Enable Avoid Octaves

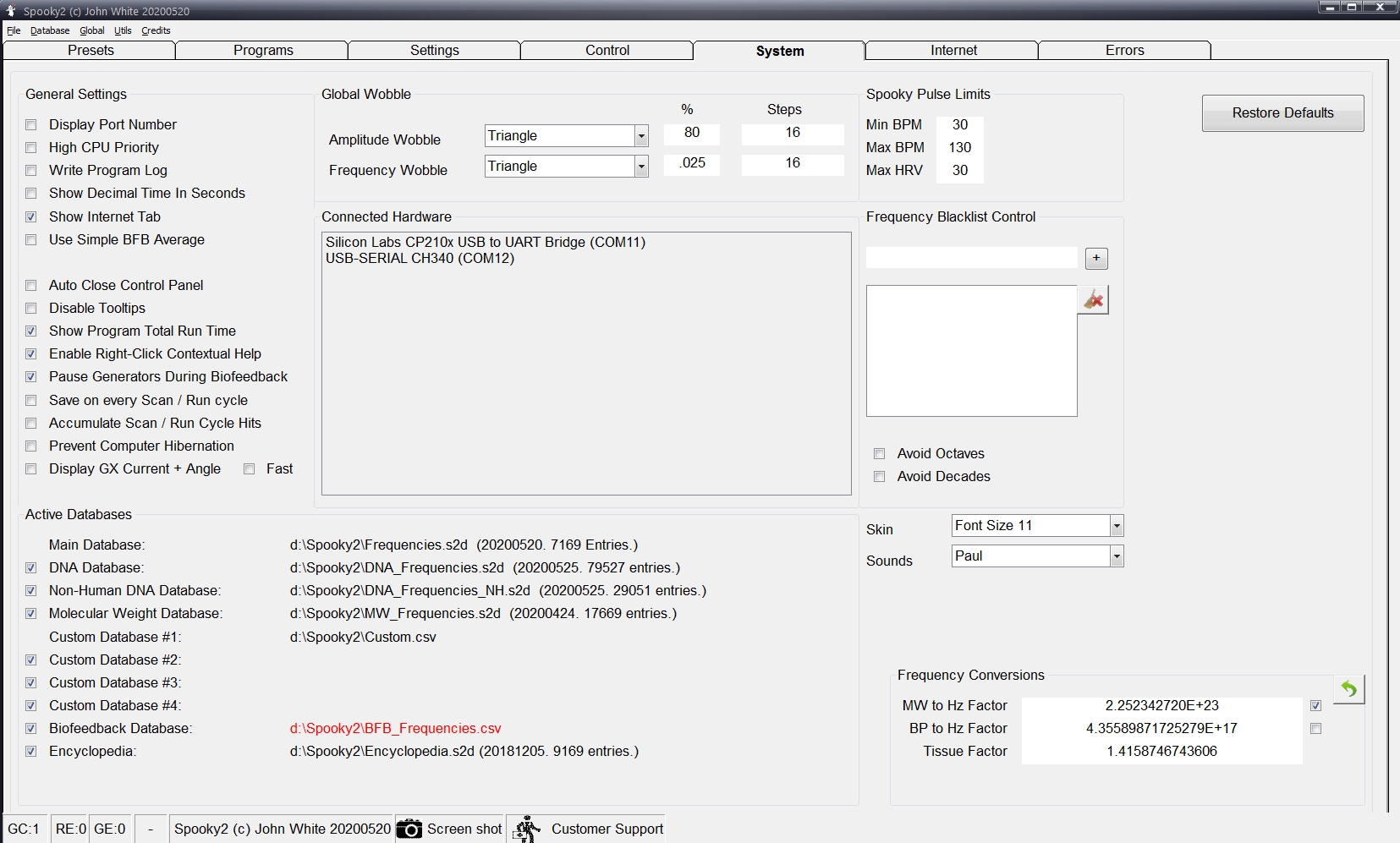tap(880, 454)
